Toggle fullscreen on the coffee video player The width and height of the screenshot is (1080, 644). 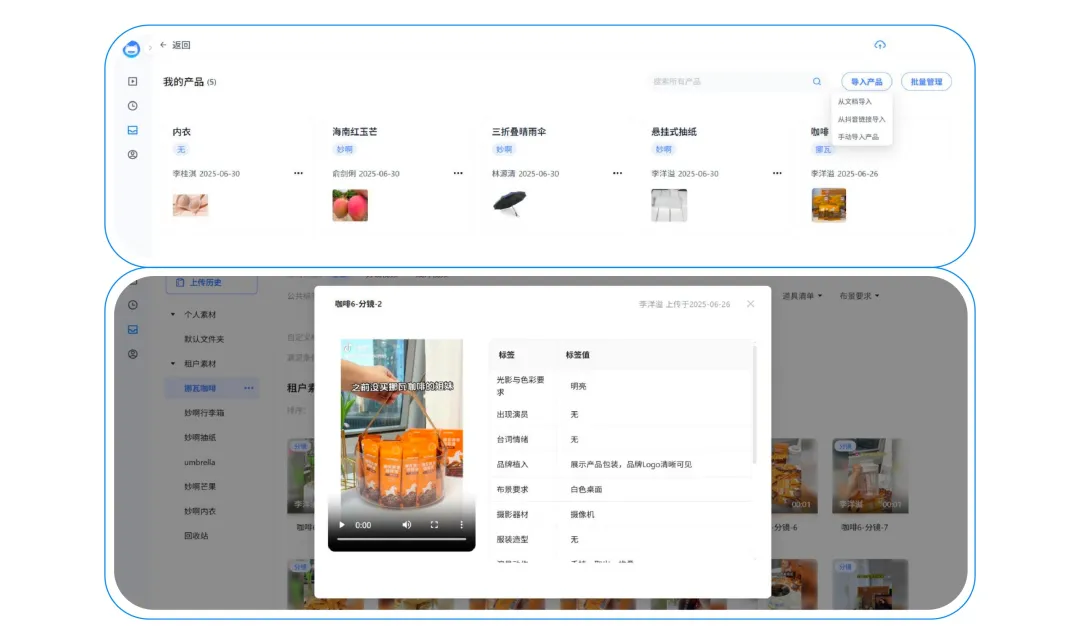click(434, 523)
